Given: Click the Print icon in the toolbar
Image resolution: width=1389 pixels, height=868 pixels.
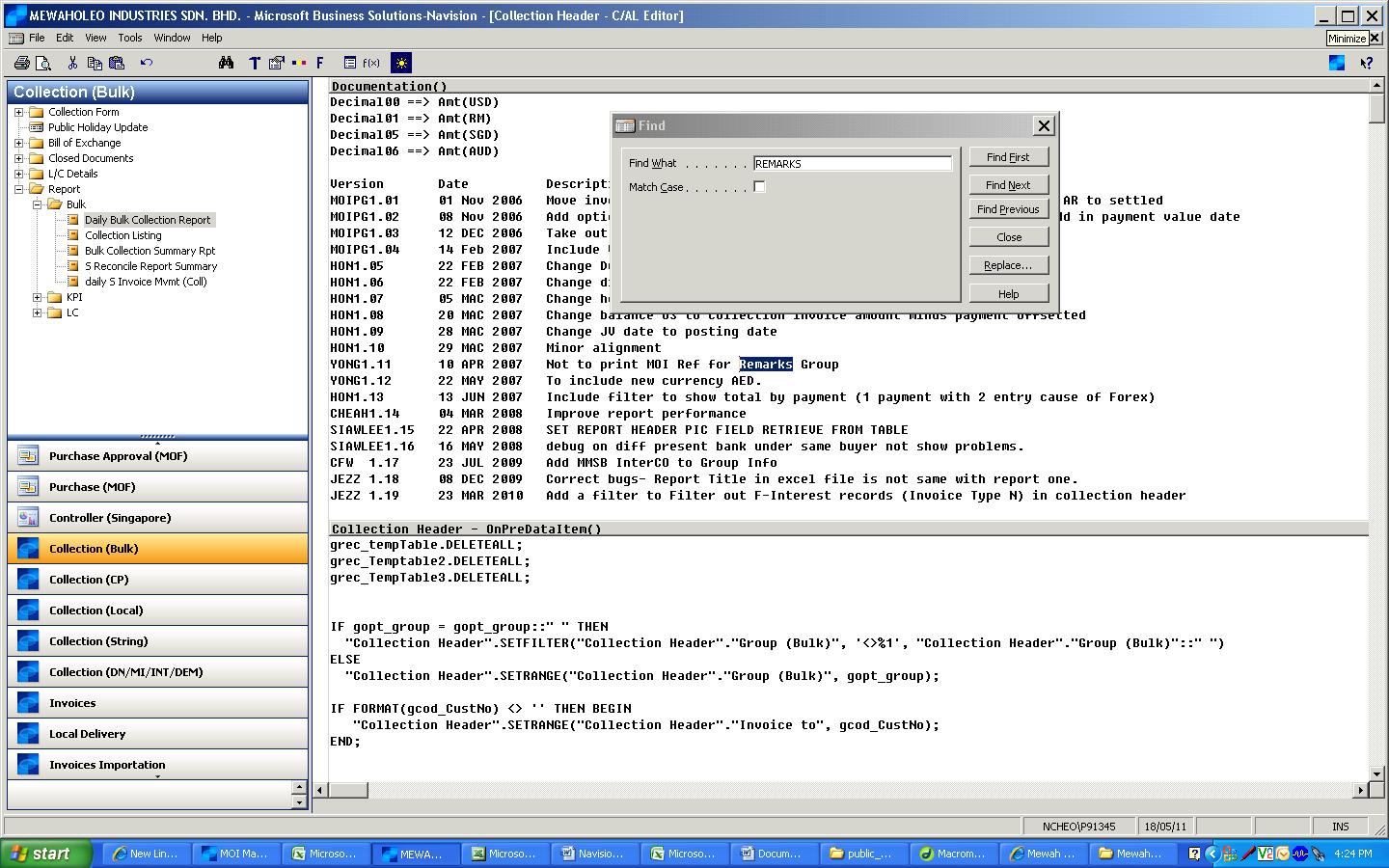Looking at the screenshot, I should pos(22,63).
